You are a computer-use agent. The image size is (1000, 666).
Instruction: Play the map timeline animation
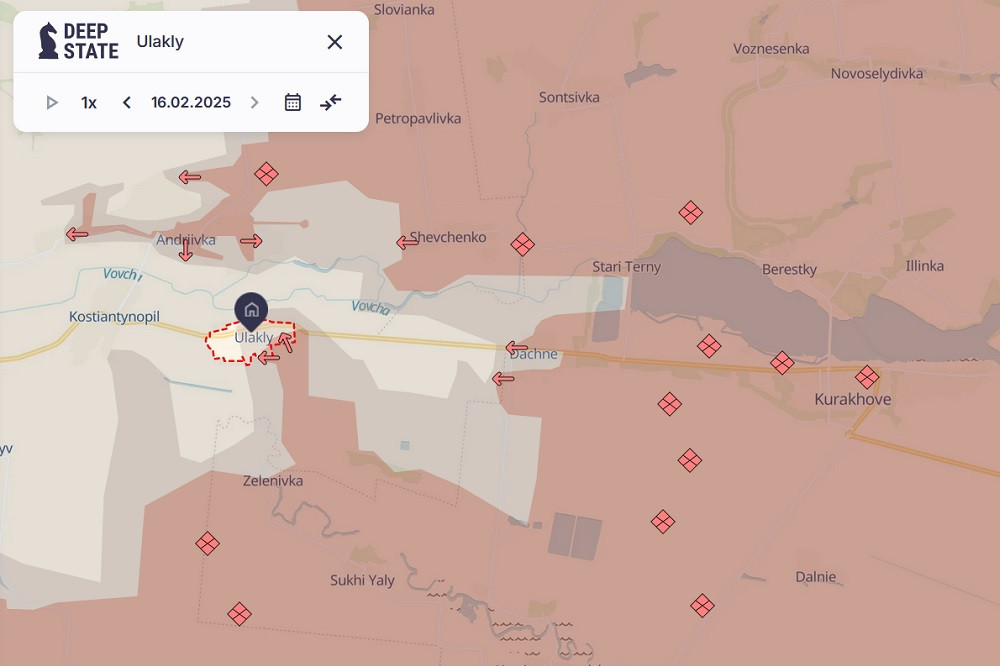tap(52, 102)
